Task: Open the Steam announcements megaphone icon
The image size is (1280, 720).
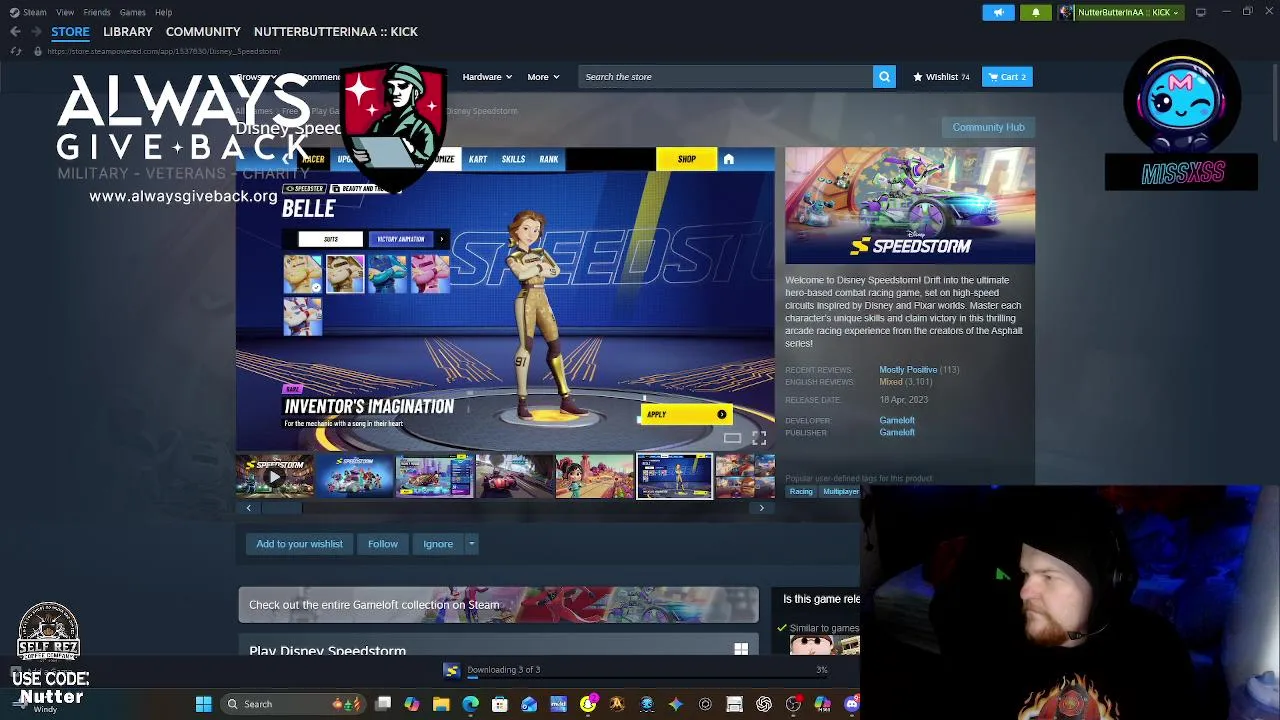Action: (998, 12)
